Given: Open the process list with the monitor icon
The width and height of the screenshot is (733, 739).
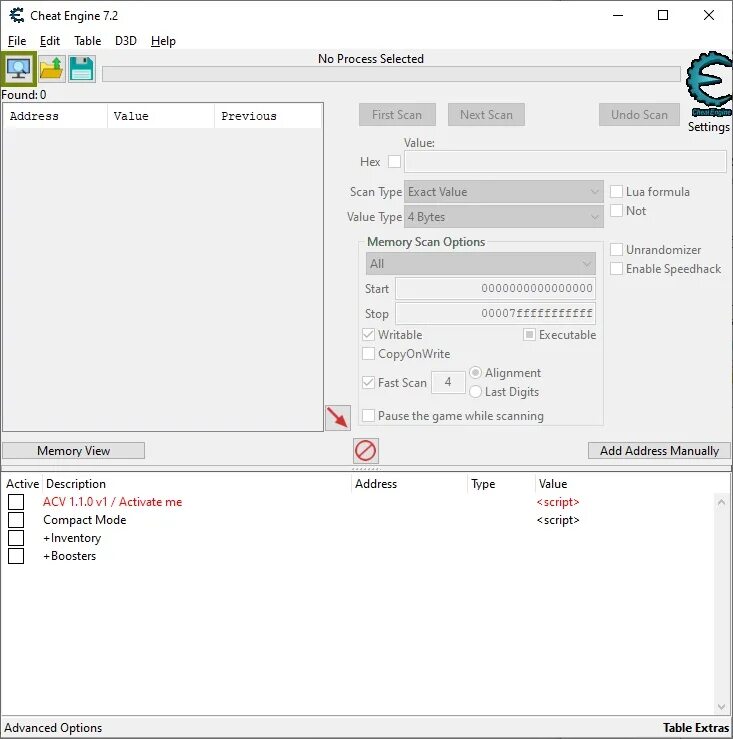Looking at the screenshot, I should tap(18, 69).
